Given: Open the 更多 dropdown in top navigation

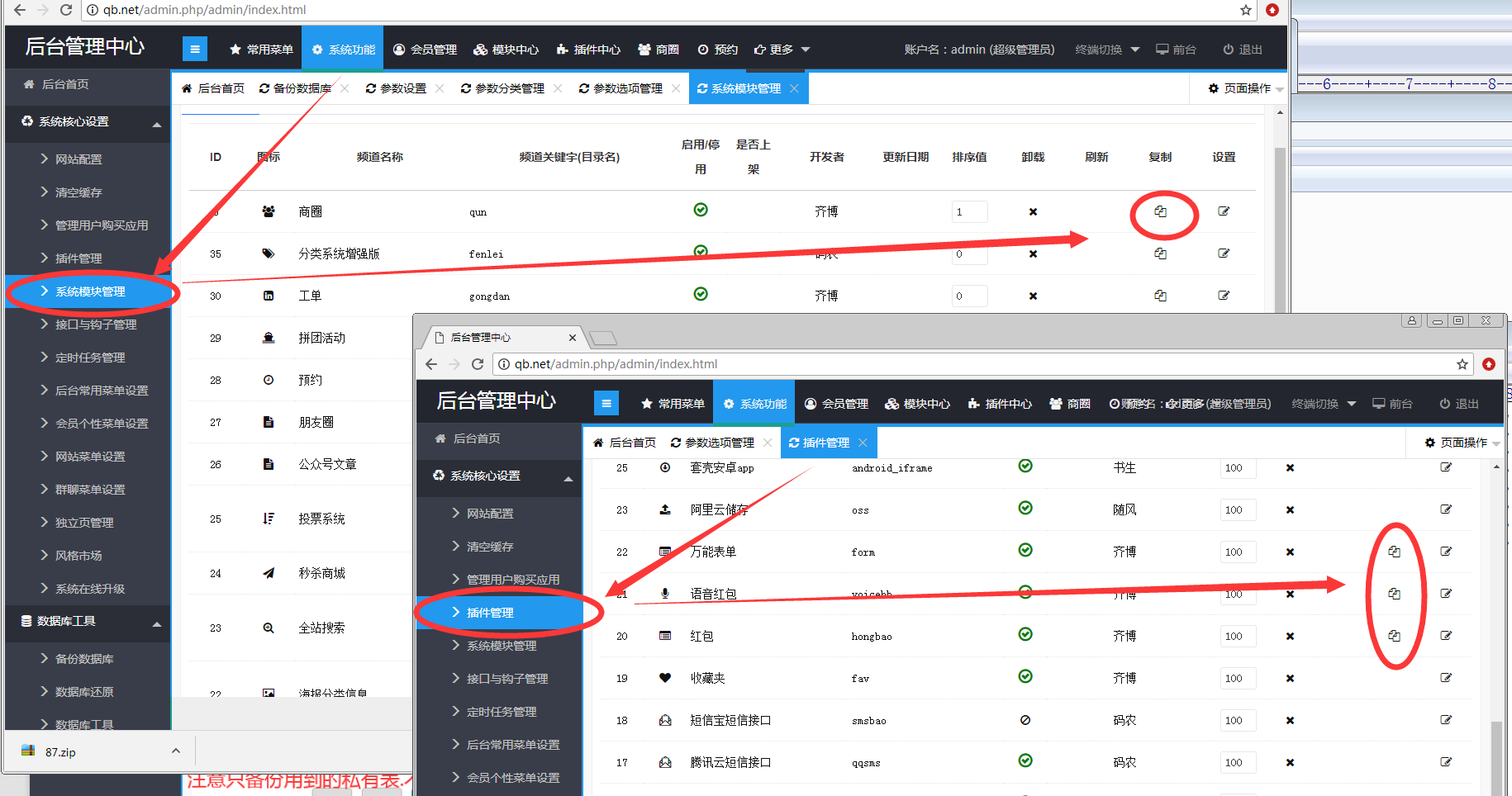Looking at the screenshot, I should 782,50.
